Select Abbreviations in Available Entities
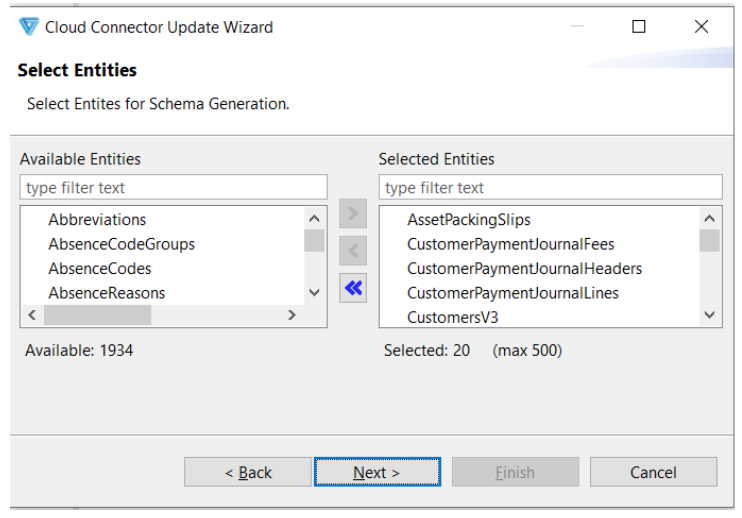Screen dimensions: 742x518 pyautogui.click(x=97, y=219)
